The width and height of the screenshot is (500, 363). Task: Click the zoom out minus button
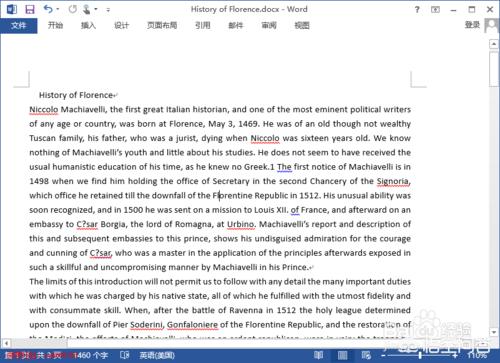[x=383, y=356]
